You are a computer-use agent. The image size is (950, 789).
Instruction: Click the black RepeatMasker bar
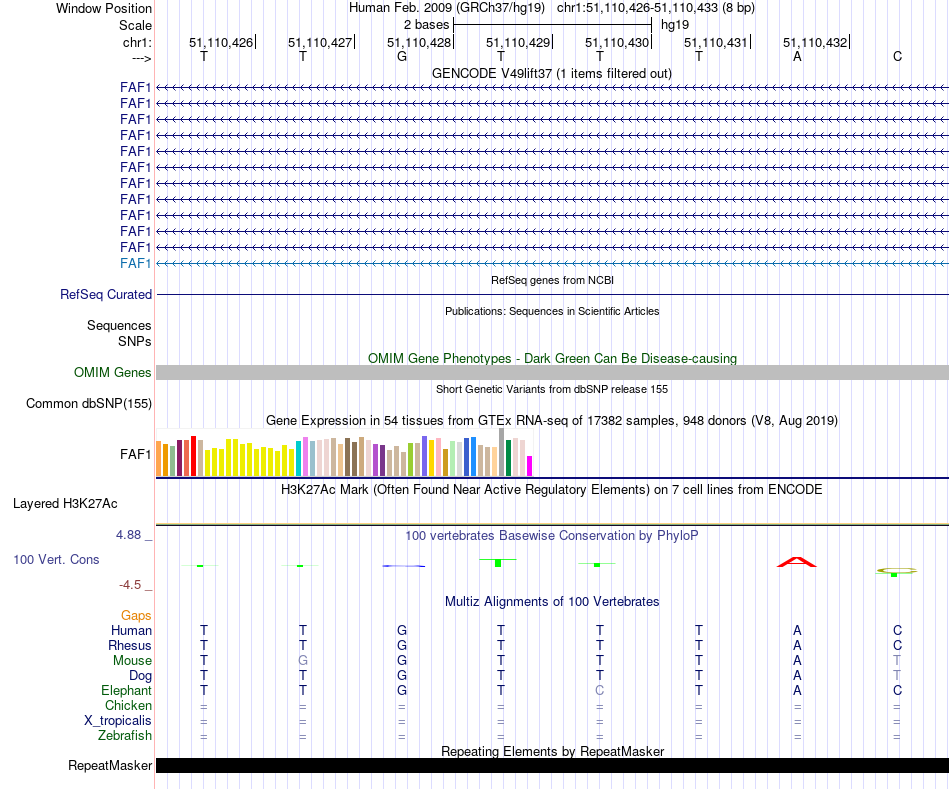tap(552, 765)
